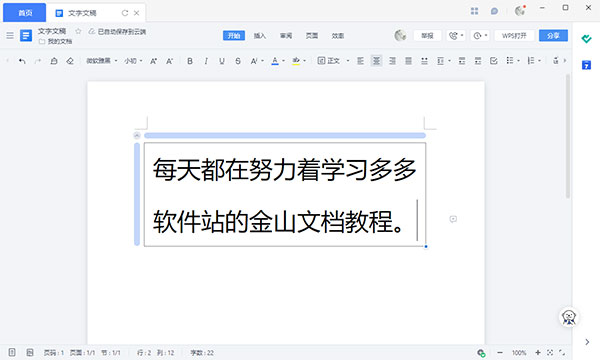Screen dimensions: 600x360
Task: Apply yellow highlight color
Action: 296,61
